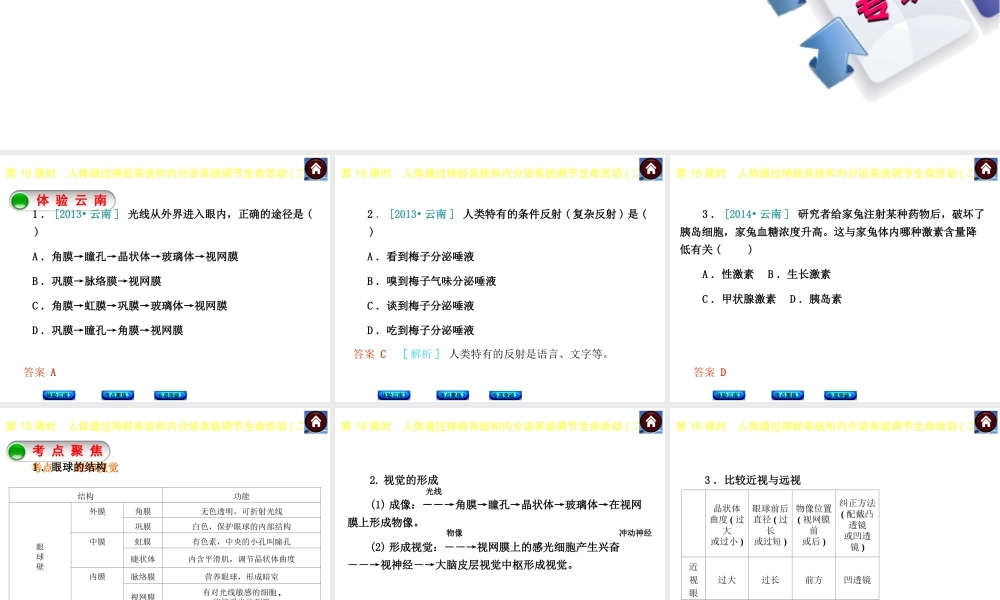Click the 过长 cell in myopia table
This screenshot has width=1000, height=600.
coord(770,580)
